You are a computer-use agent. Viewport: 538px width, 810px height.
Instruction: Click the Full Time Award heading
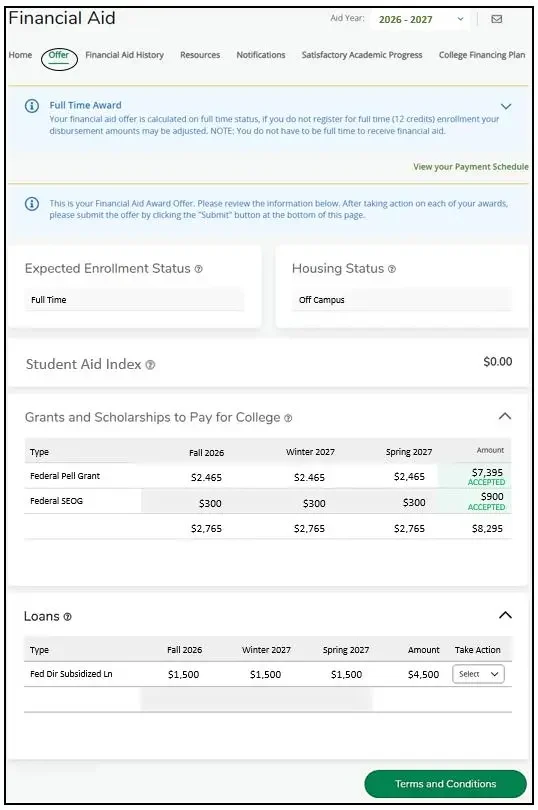85,105
